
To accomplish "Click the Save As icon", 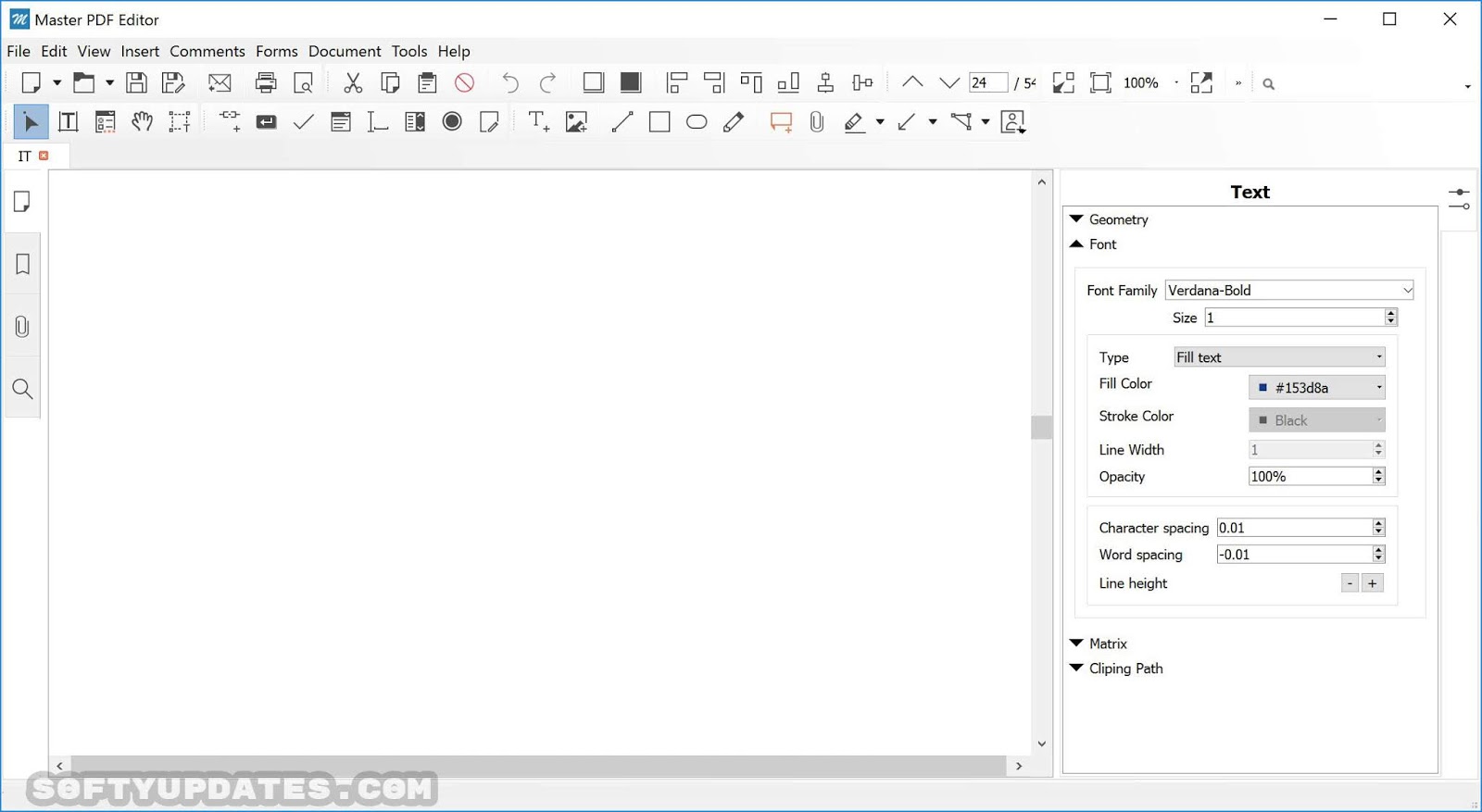I will [x=173, y=82].
